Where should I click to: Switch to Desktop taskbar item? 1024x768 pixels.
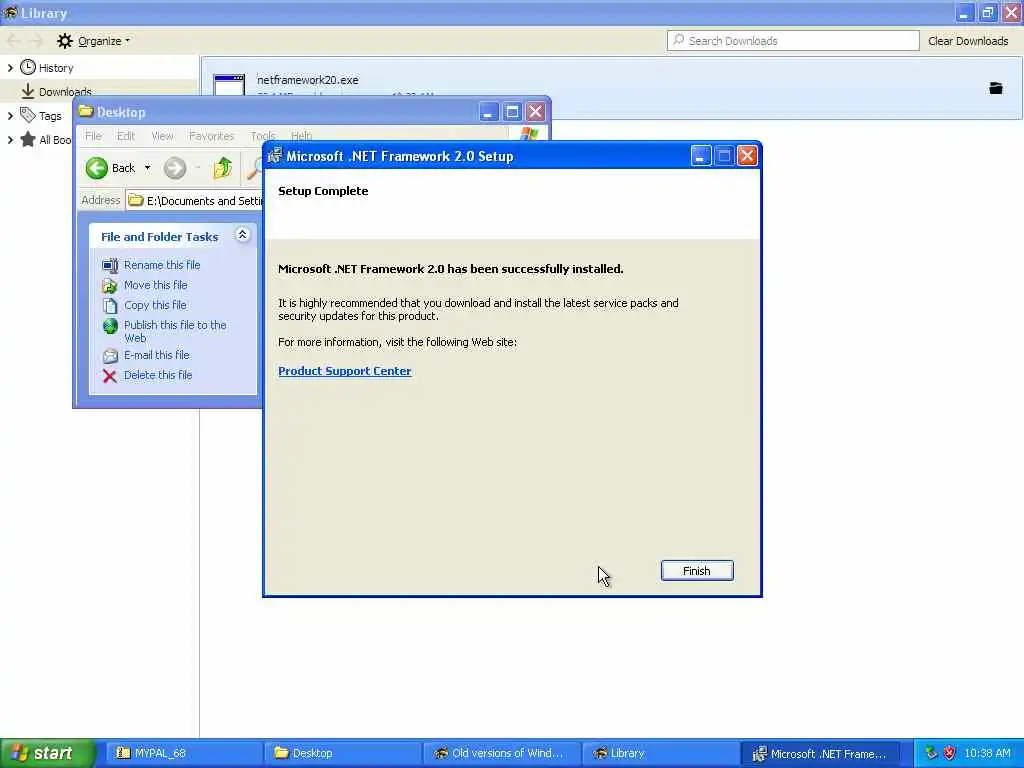pos(342,754)
